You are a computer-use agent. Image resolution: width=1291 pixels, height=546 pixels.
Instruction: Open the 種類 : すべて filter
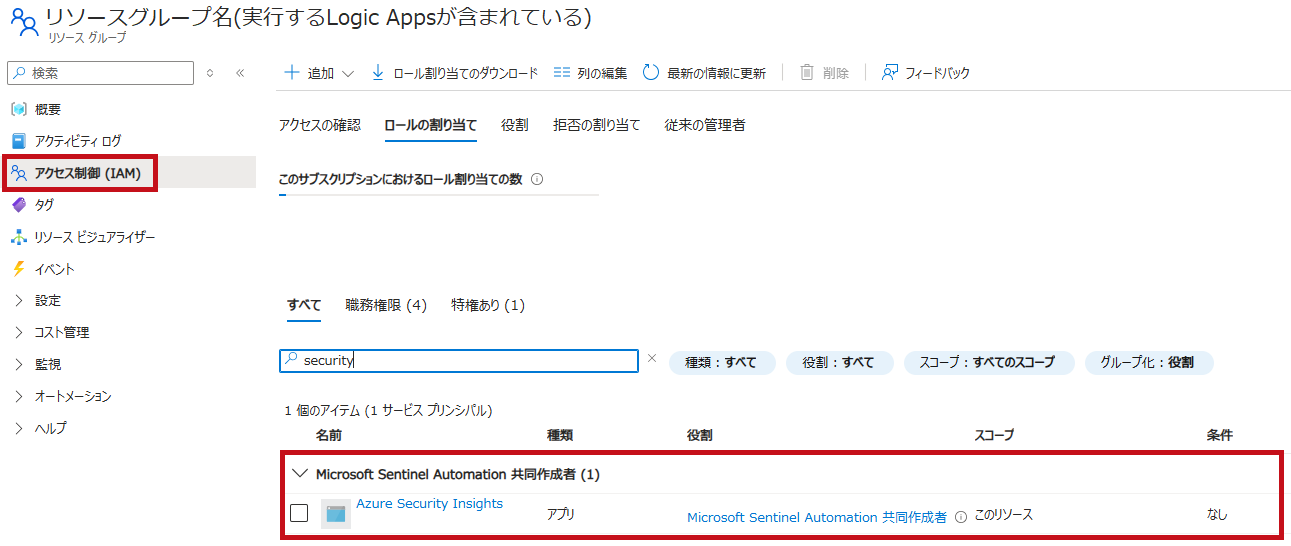(722, 362)
